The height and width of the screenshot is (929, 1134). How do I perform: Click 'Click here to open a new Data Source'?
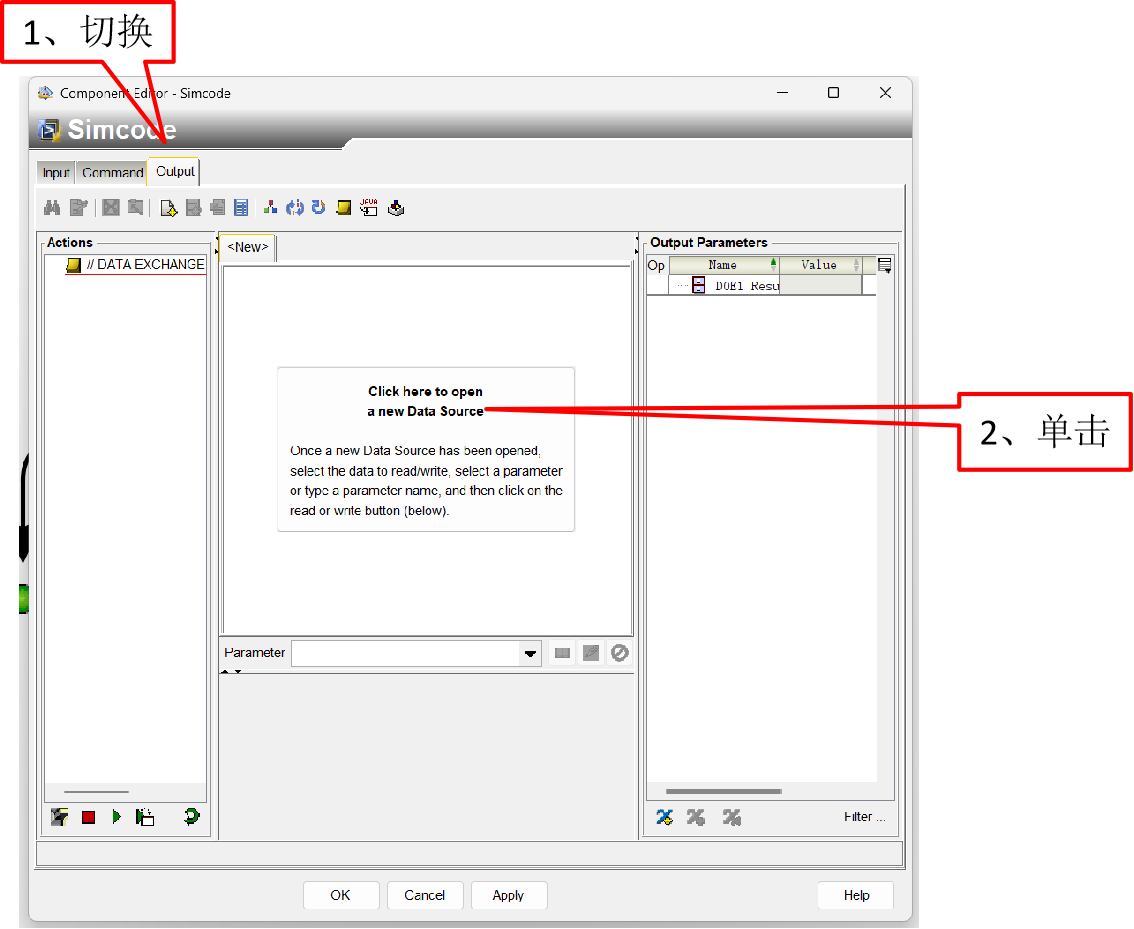(425, 401)
